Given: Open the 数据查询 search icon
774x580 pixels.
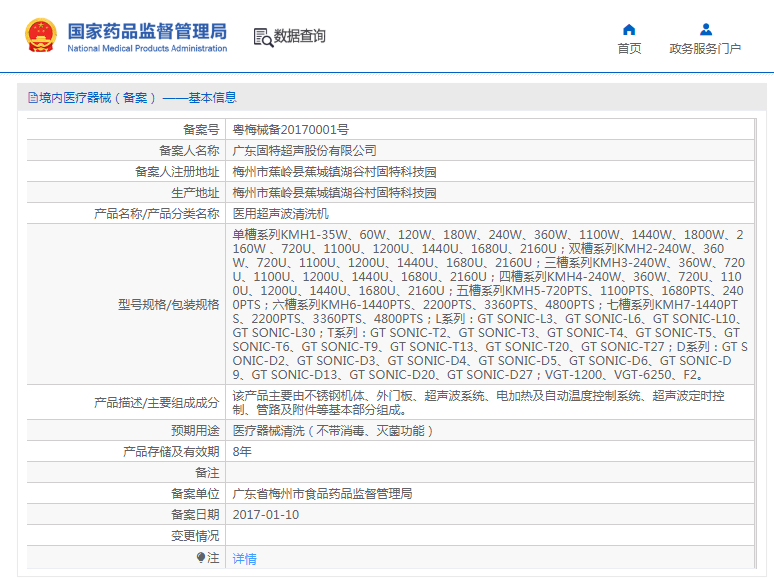Looking at the screenshot, I should point(263,38).
